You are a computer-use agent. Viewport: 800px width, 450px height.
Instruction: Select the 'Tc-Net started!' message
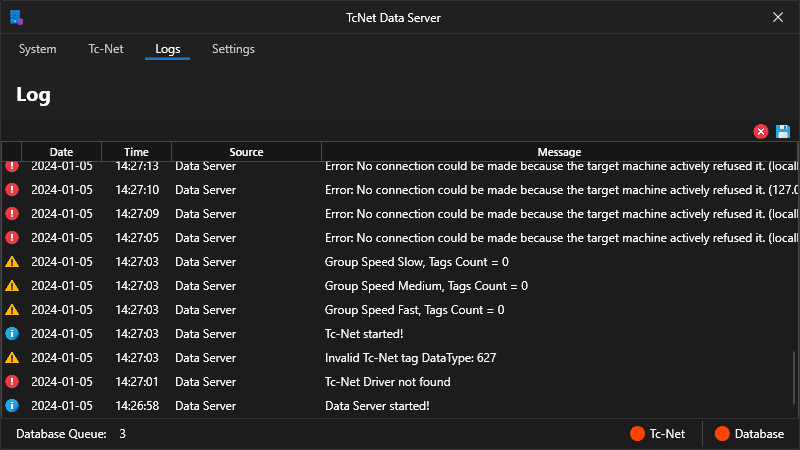pos(364,334)
